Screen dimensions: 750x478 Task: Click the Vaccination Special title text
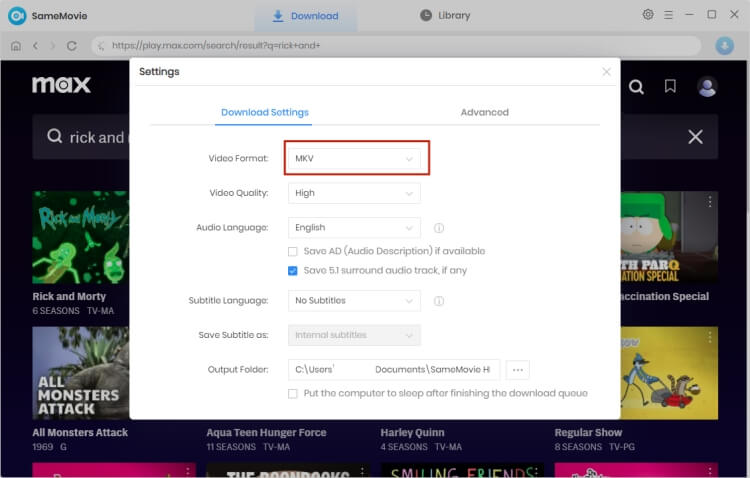click(x=664, y=297)
